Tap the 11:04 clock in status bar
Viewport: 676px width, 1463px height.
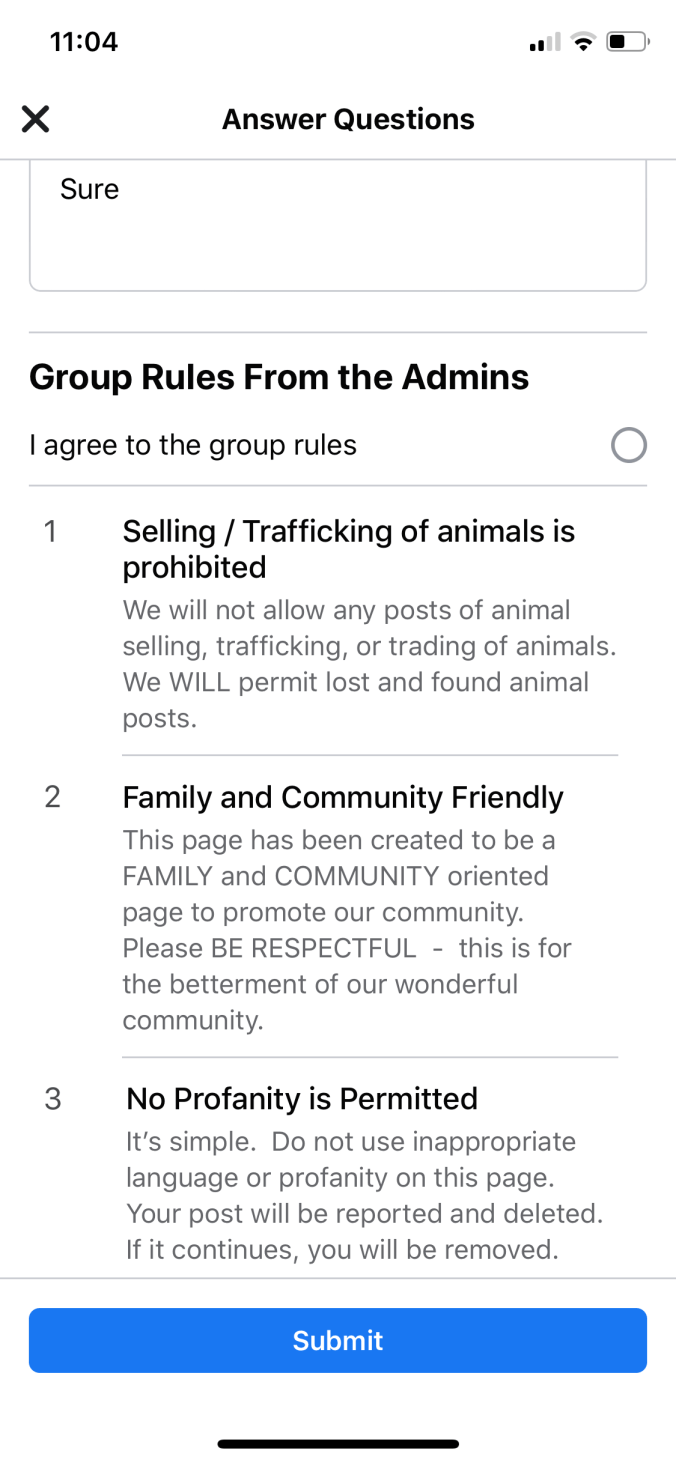(83, 42)
